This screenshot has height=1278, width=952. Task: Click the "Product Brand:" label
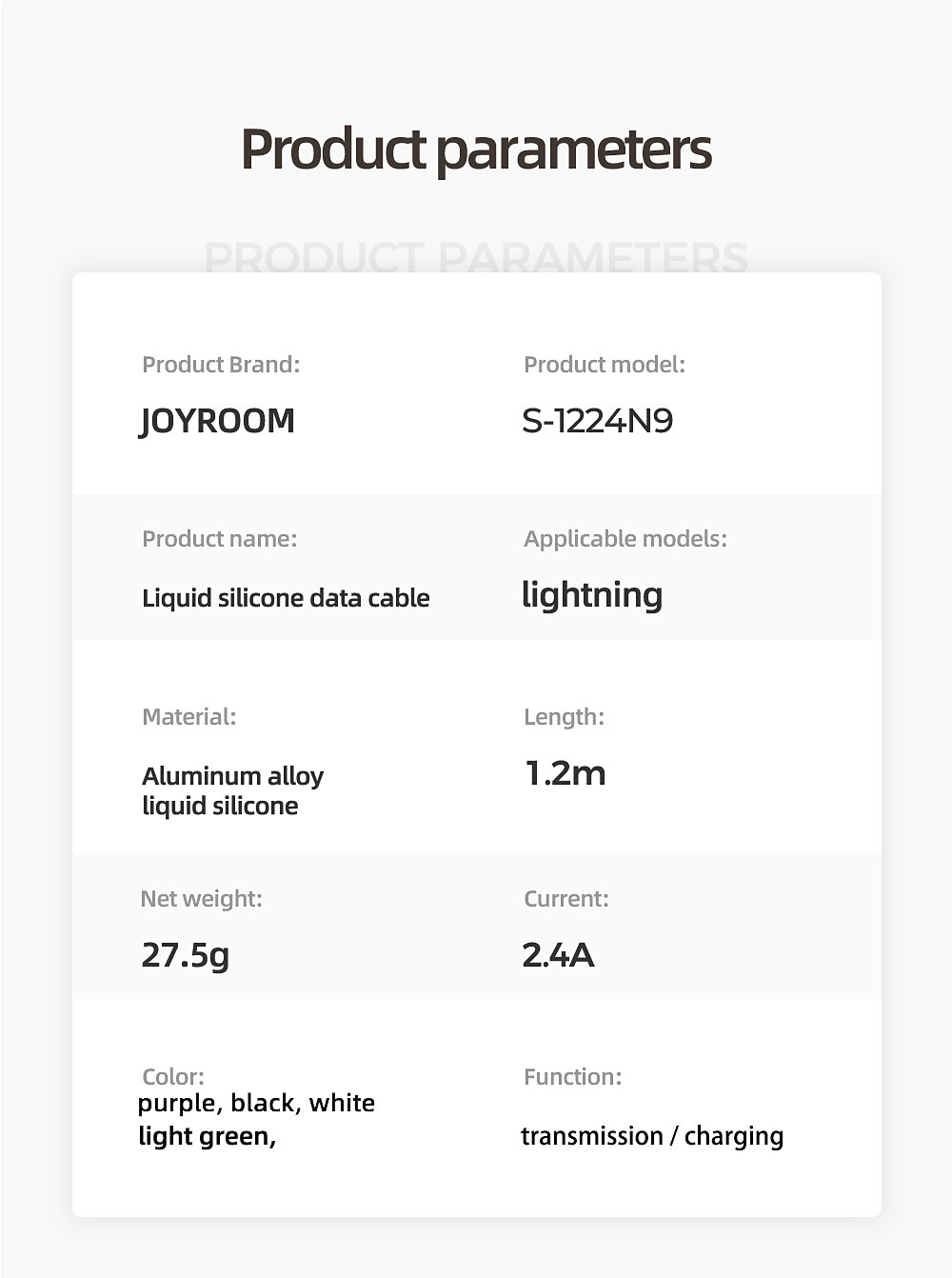coord(221,364)
